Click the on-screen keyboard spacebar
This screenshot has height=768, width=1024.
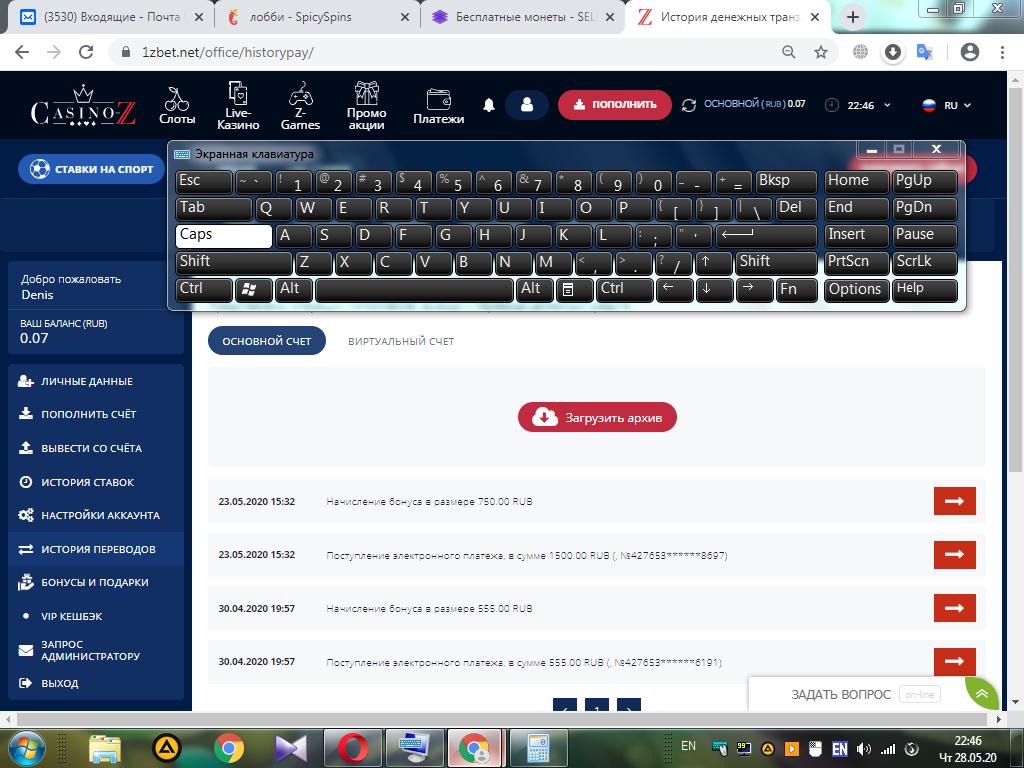[414, 290]
